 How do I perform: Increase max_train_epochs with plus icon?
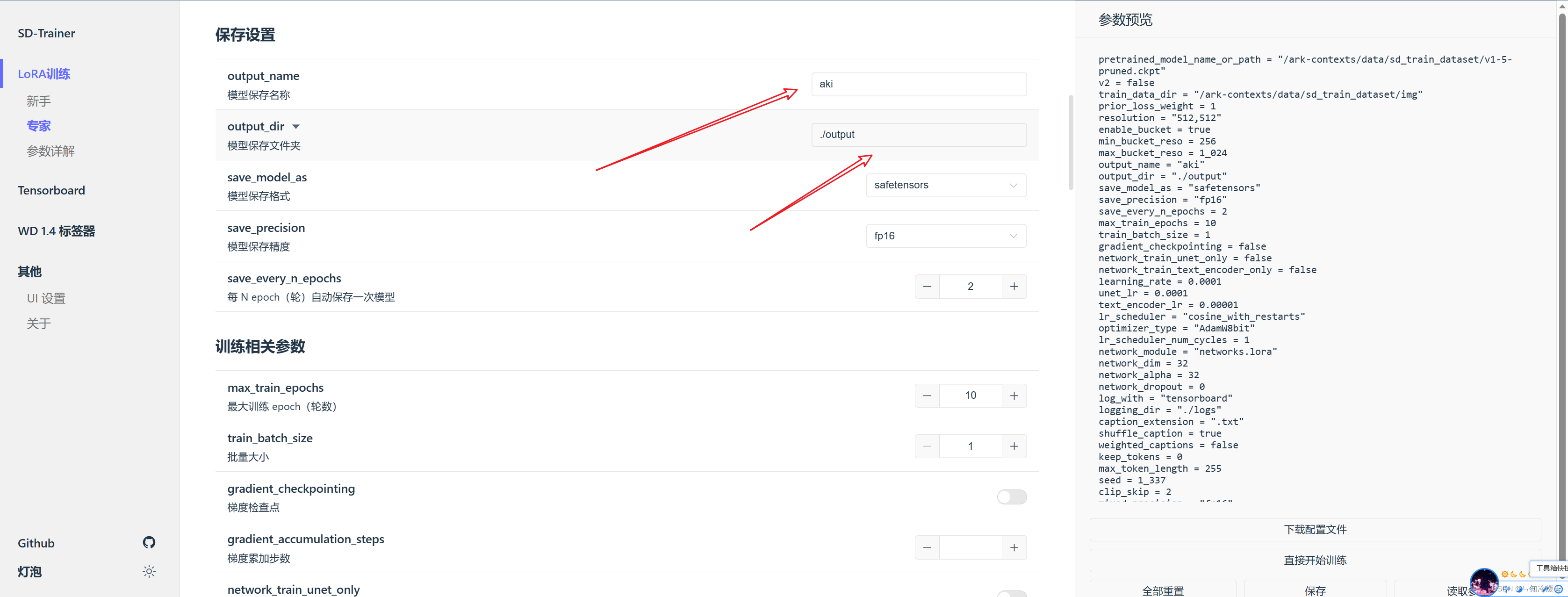1014,396
